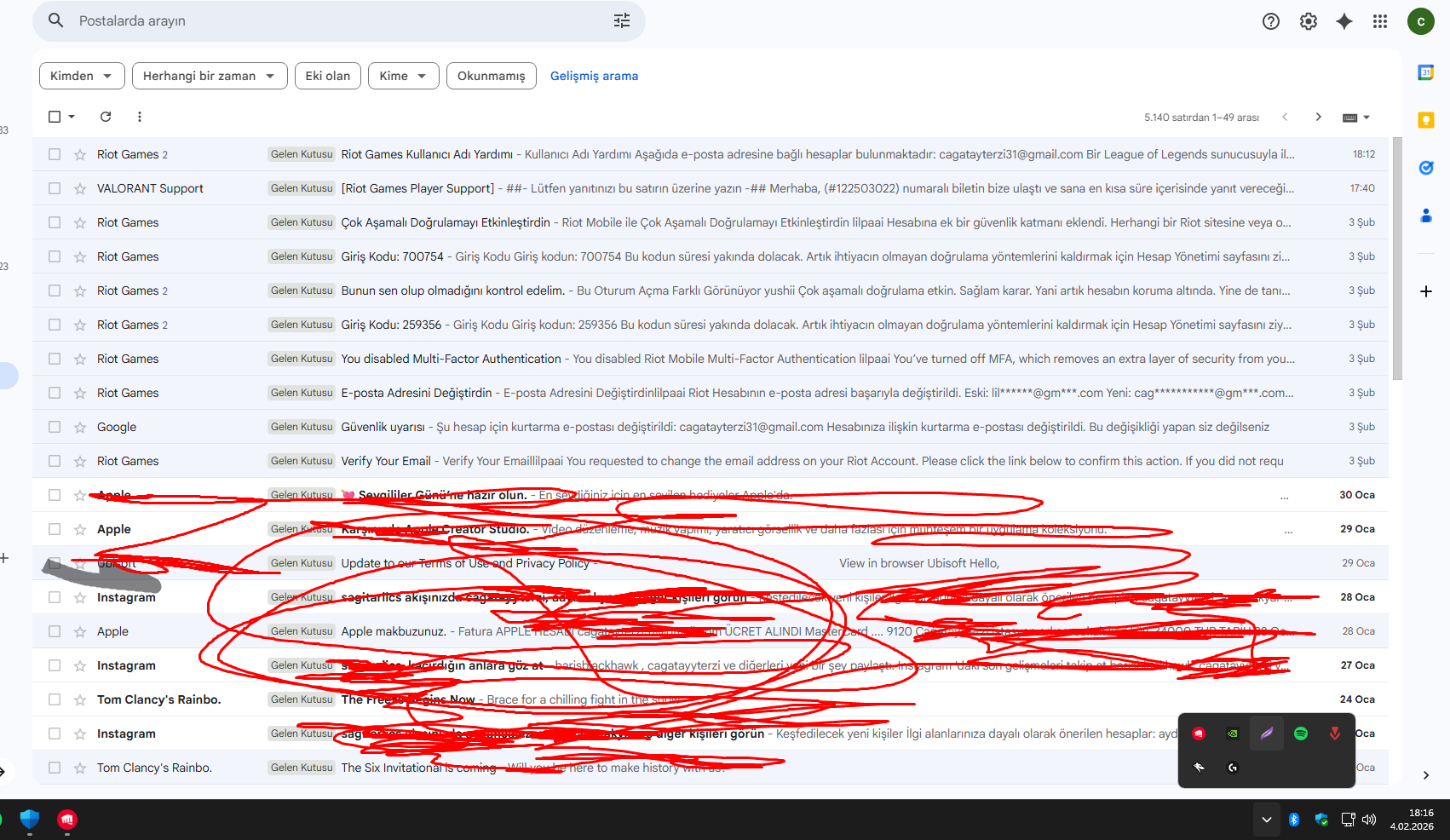Open the Riot Client taskbar app
1450x840 pixels.
67,820
